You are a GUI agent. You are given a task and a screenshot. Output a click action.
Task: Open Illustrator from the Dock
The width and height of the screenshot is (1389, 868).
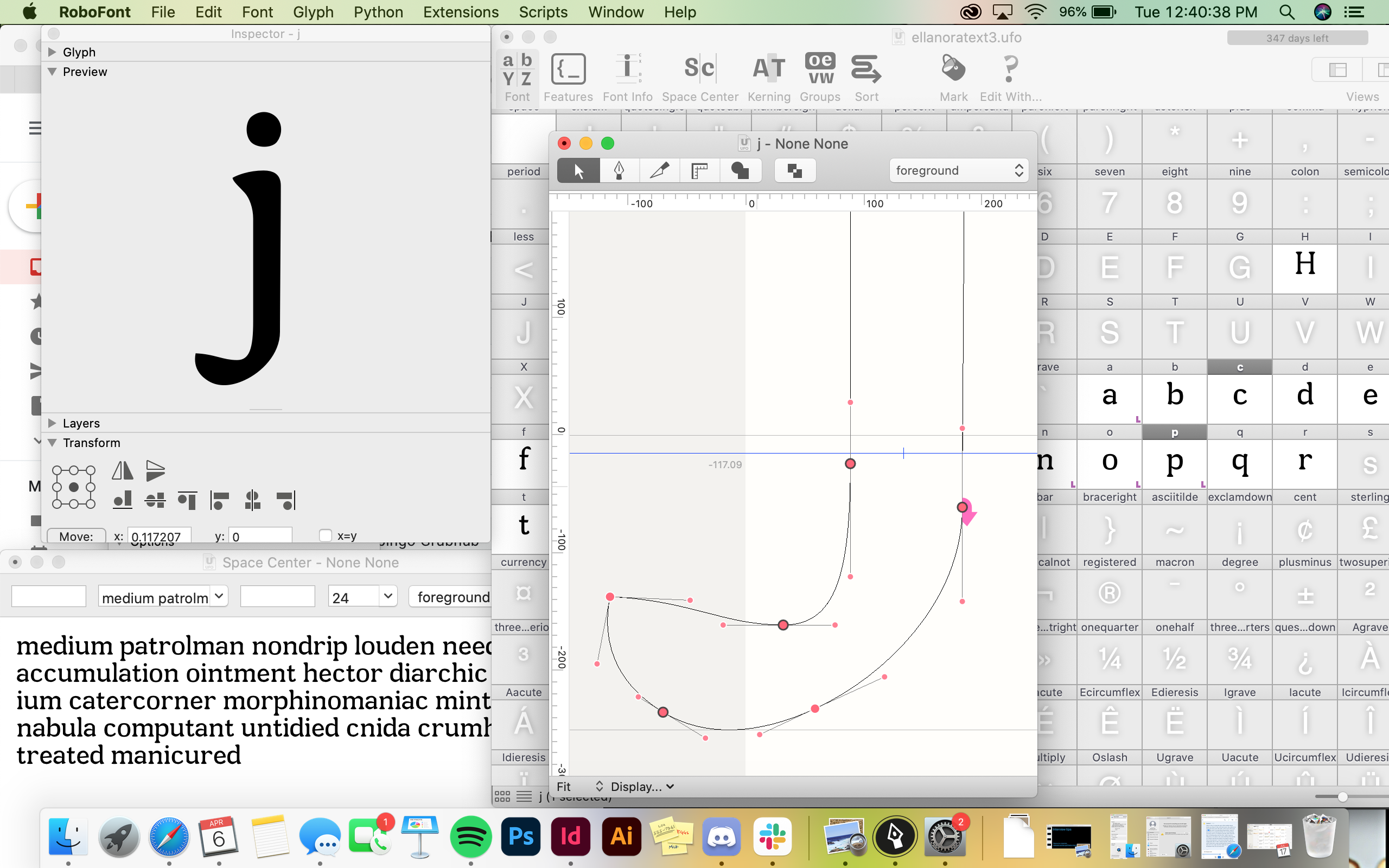pos(622,837)
